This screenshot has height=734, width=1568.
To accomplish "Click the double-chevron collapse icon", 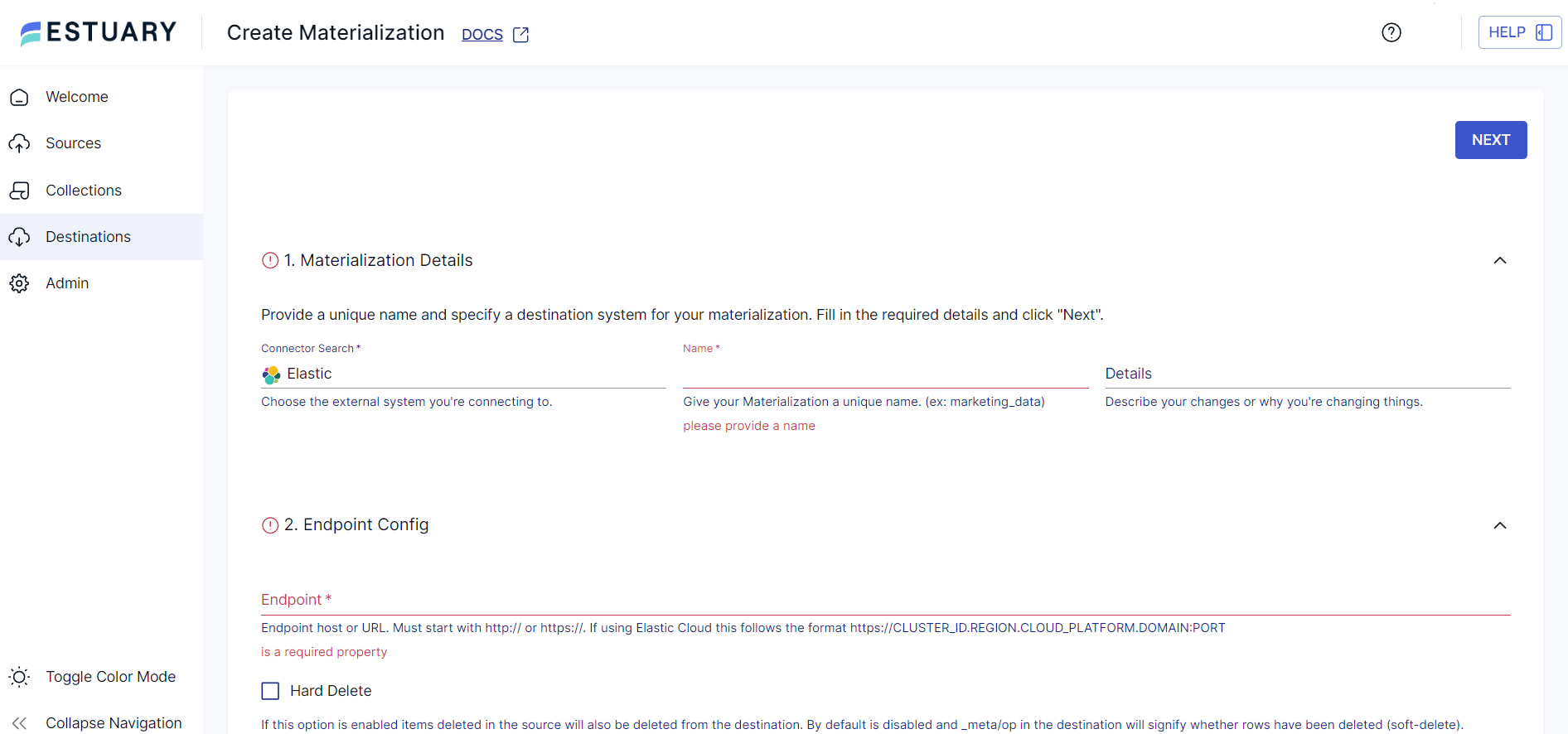I will pos(20,723).
